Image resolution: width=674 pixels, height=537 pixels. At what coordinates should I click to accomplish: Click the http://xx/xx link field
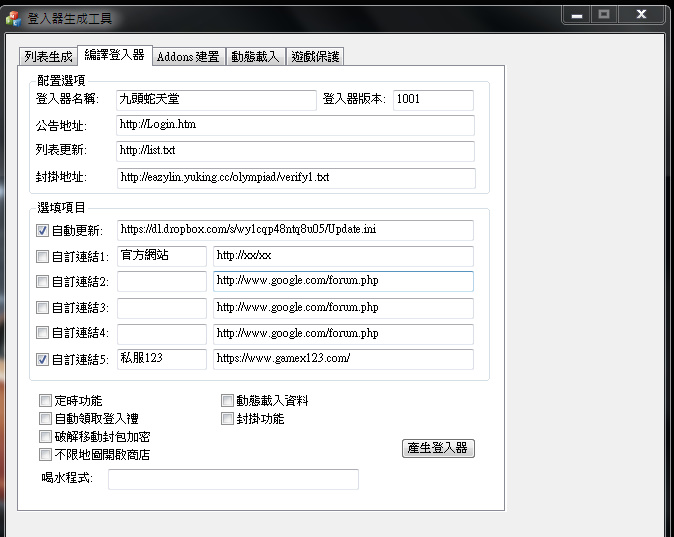tap(343, 256)
